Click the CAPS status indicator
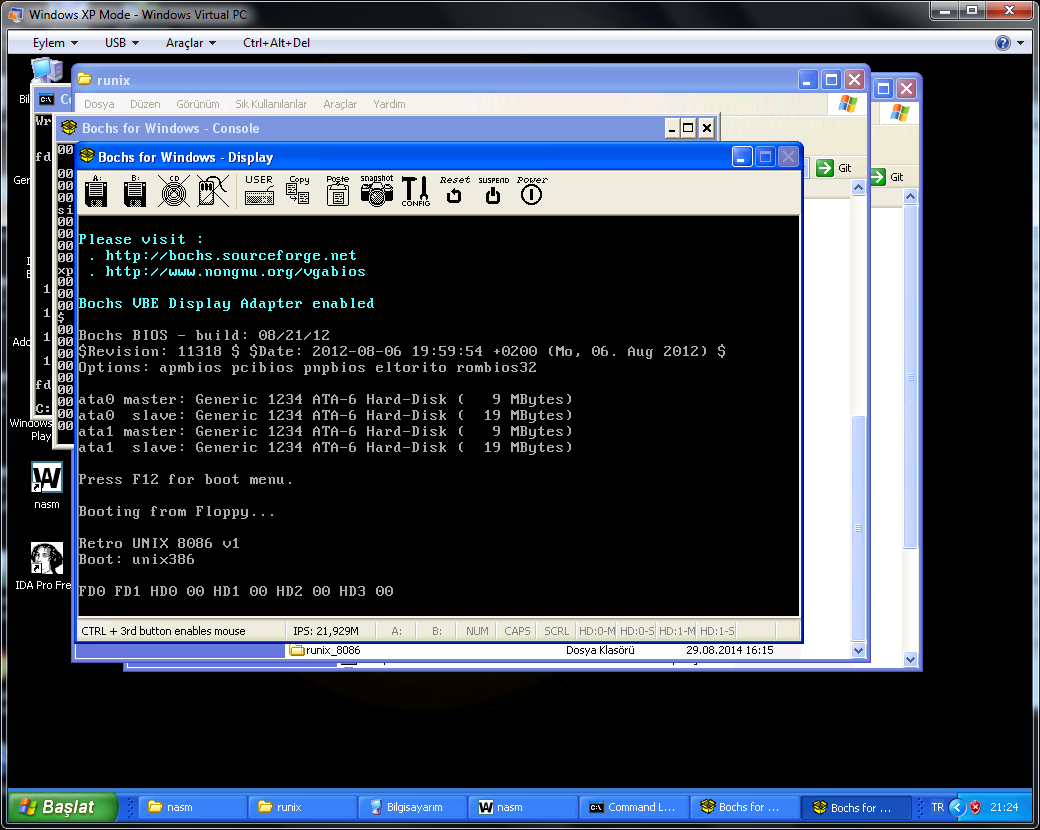This screenshot has width=1040, height=830. coord(517,631)
